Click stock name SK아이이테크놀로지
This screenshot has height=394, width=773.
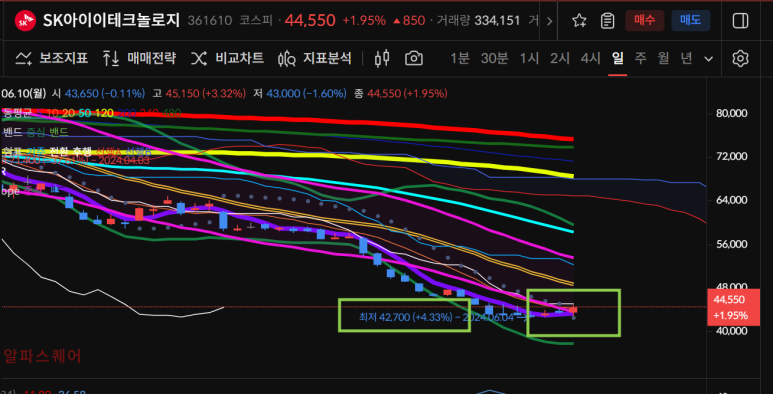coord(111,20)
